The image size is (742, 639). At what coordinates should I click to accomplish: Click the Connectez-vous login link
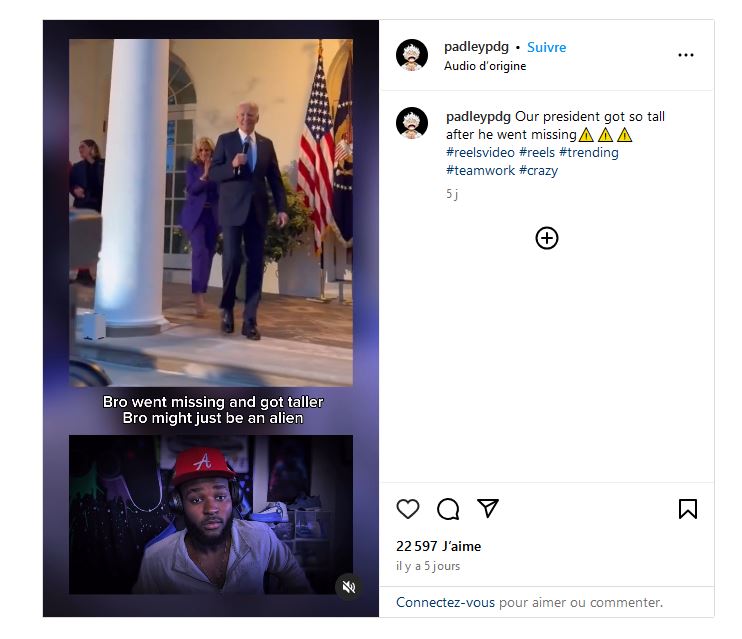click(x=445, y=602)
